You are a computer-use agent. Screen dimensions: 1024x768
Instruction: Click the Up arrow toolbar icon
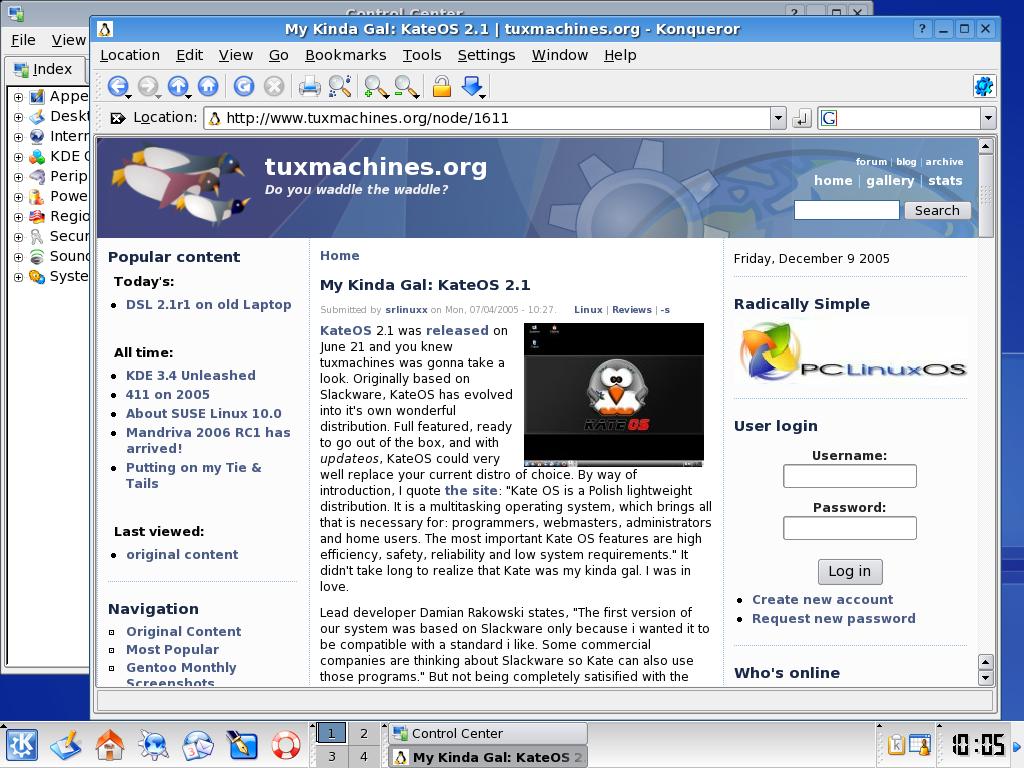tap(178, 86)
